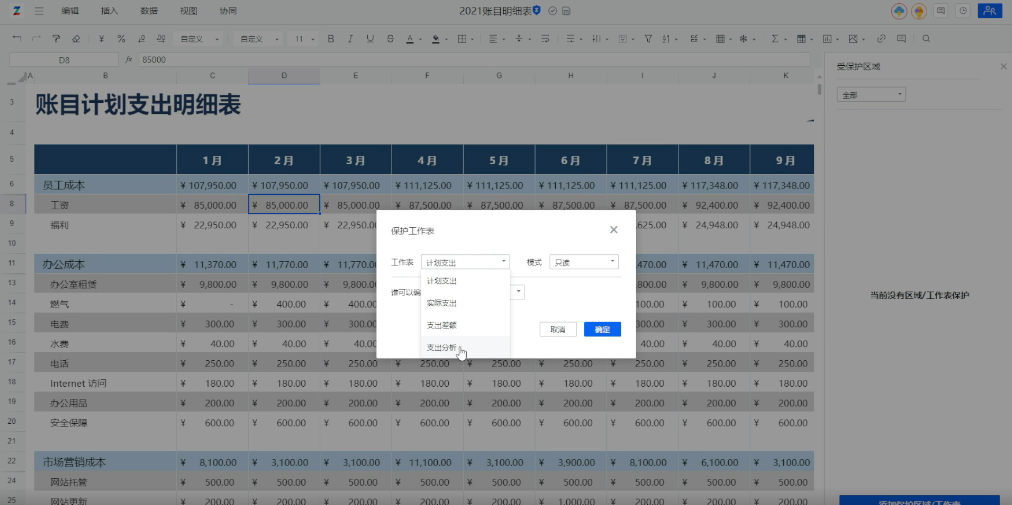Click the 8月 column header cell
The height and width of the screenshot is (505, 1012).
coord(714,160)
